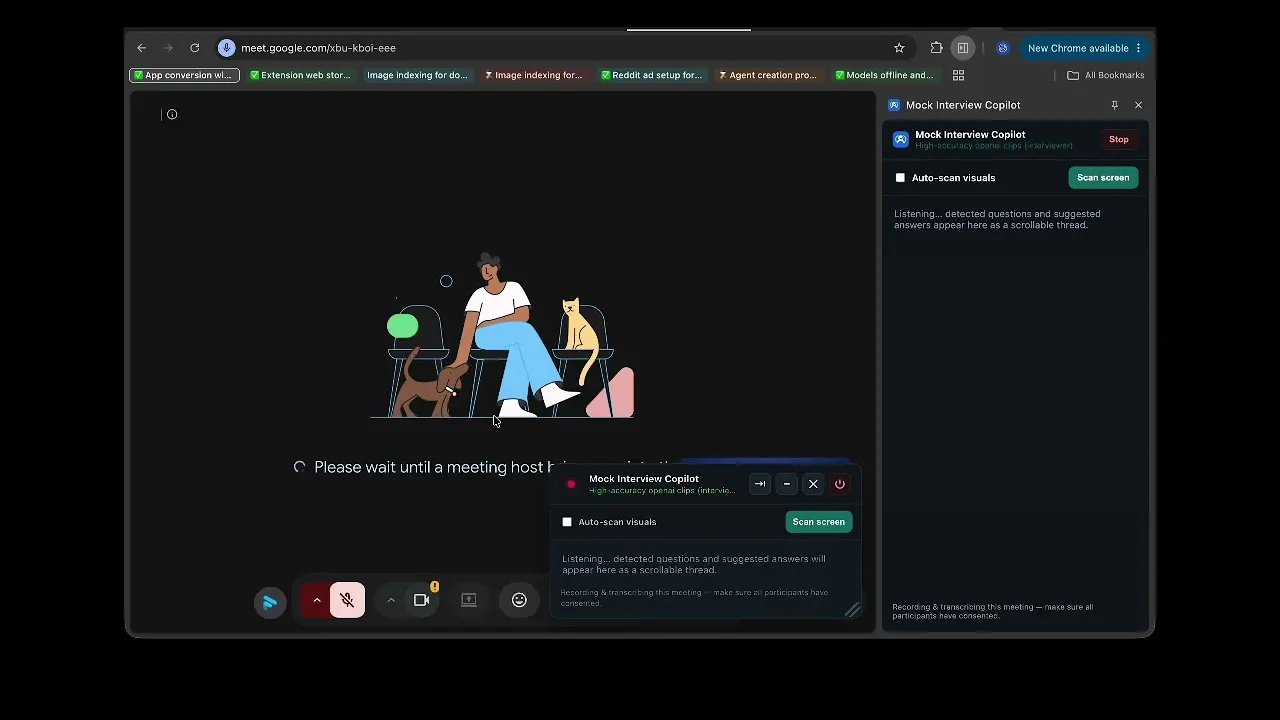The width and height of the screenshot is (1280, 720).
Task: Pin the Mock Interview Copilot side panel
Action: coord(1114,105)
